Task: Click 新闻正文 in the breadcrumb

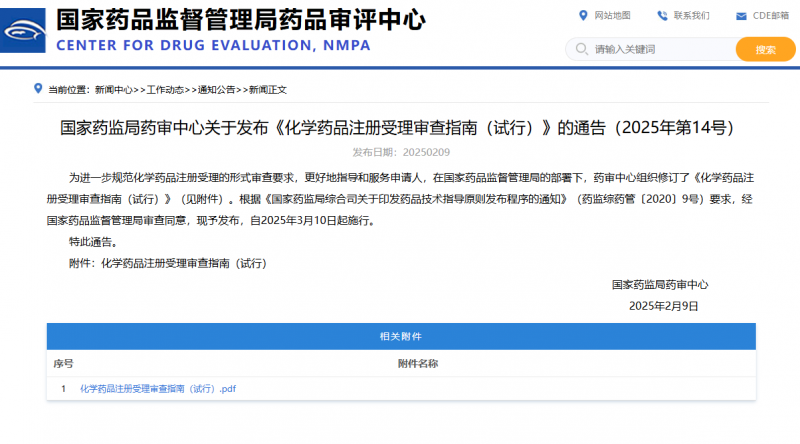Action: point(268,90)
